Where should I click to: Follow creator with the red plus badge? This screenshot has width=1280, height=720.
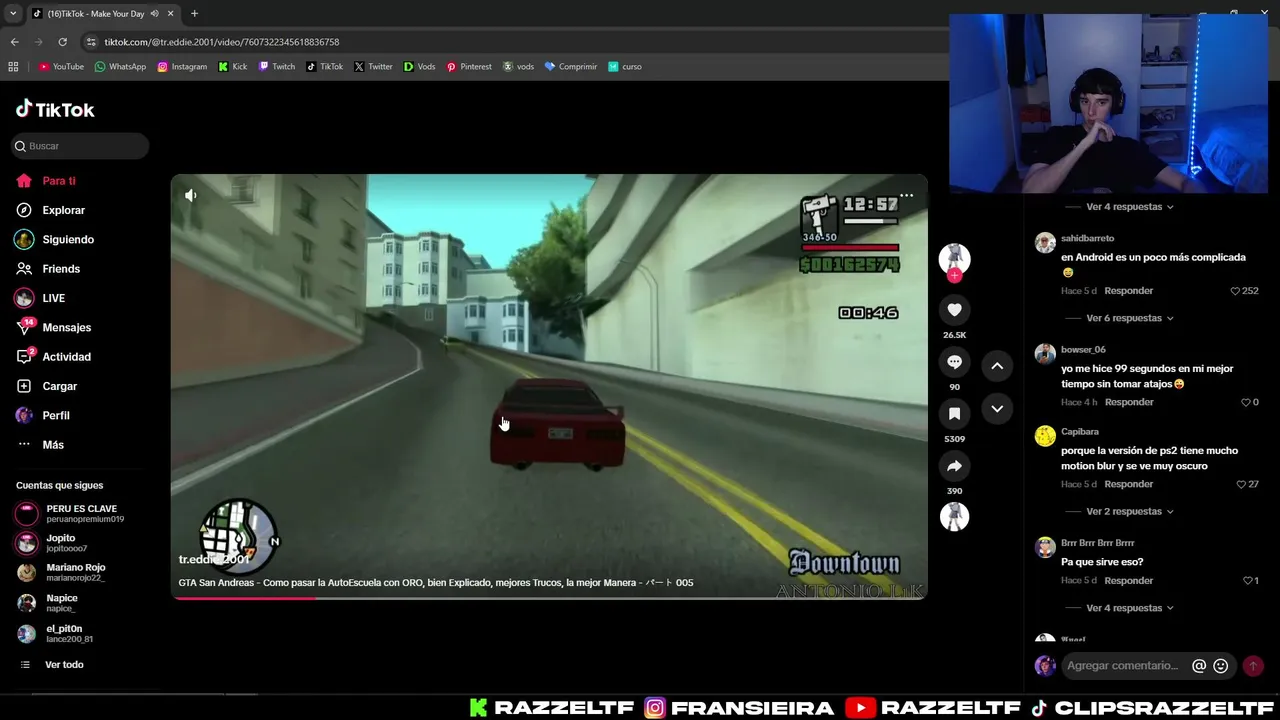click(955, 276)
